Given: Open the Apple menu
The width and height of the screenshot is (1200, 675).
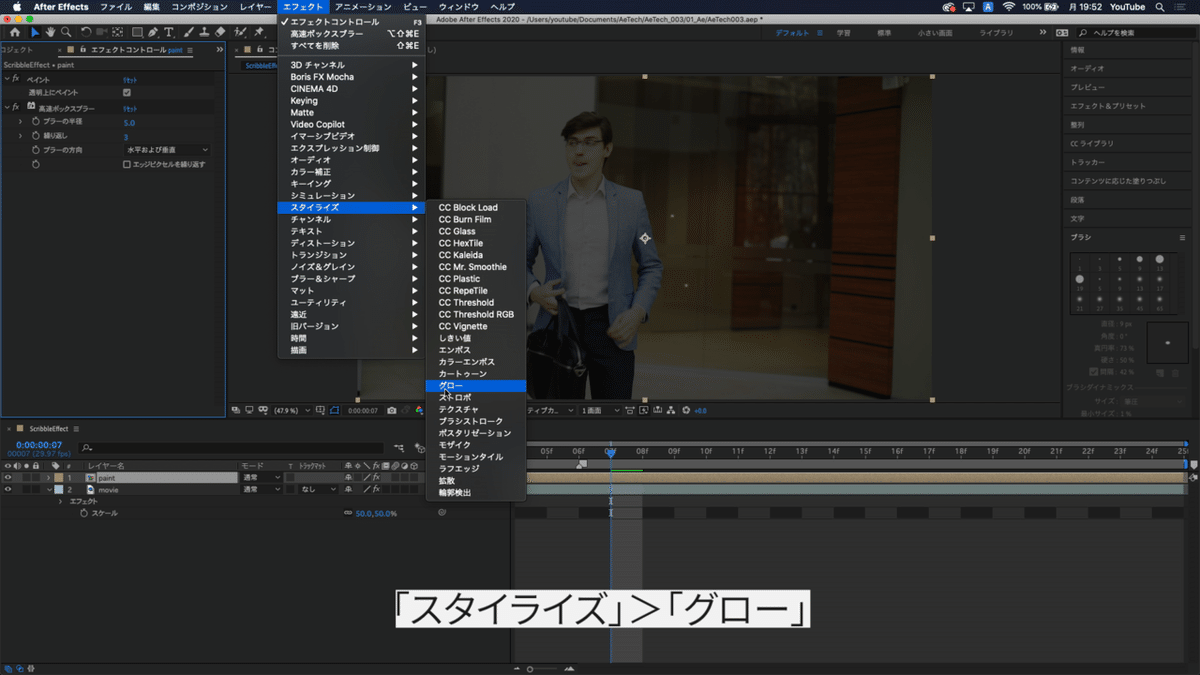Looking at the screenshot, I should [x=16, y=7].
